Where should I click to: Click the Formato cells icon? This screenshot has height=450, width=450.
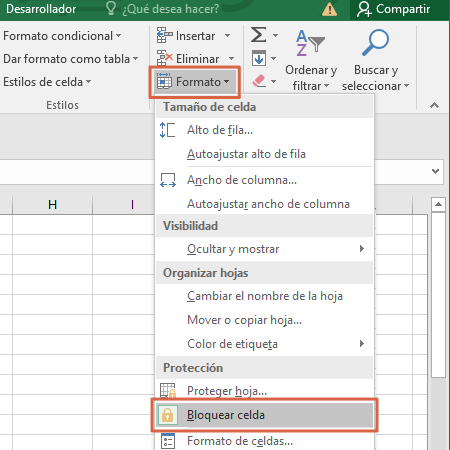(x=164, y=81)
